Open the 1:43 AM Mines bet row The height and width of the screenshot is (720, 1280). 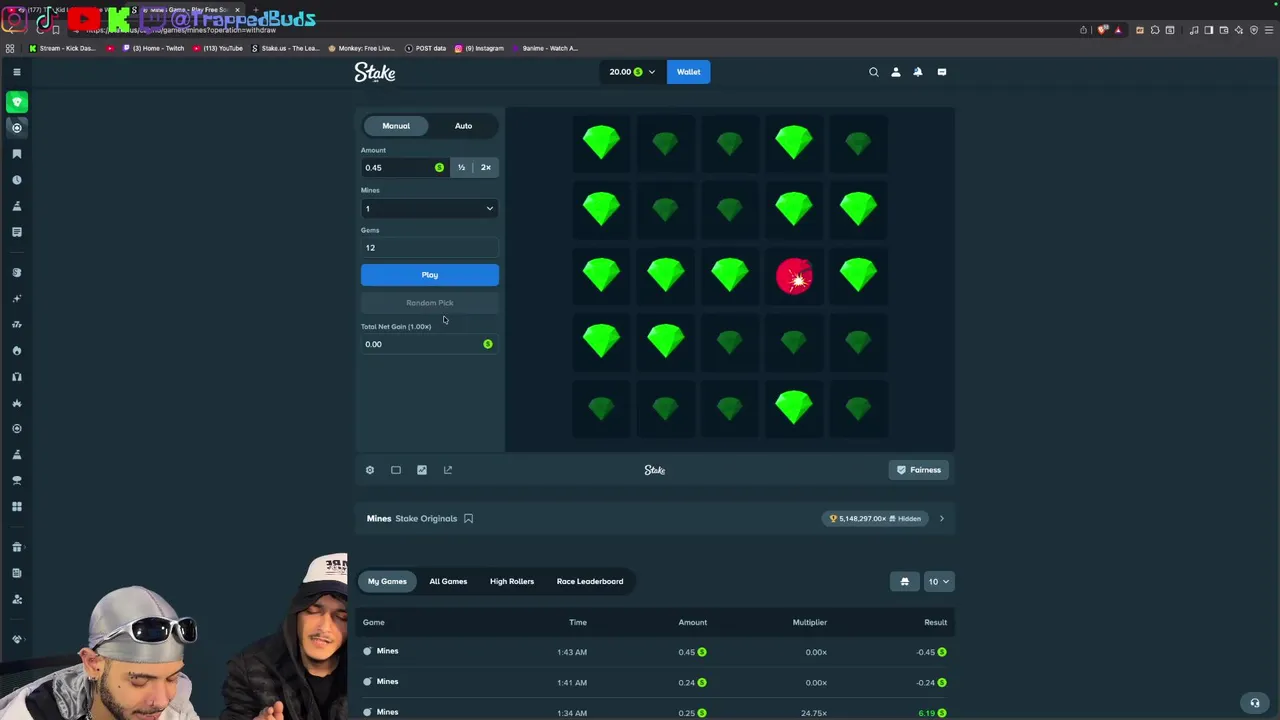(x=655, y=652)
